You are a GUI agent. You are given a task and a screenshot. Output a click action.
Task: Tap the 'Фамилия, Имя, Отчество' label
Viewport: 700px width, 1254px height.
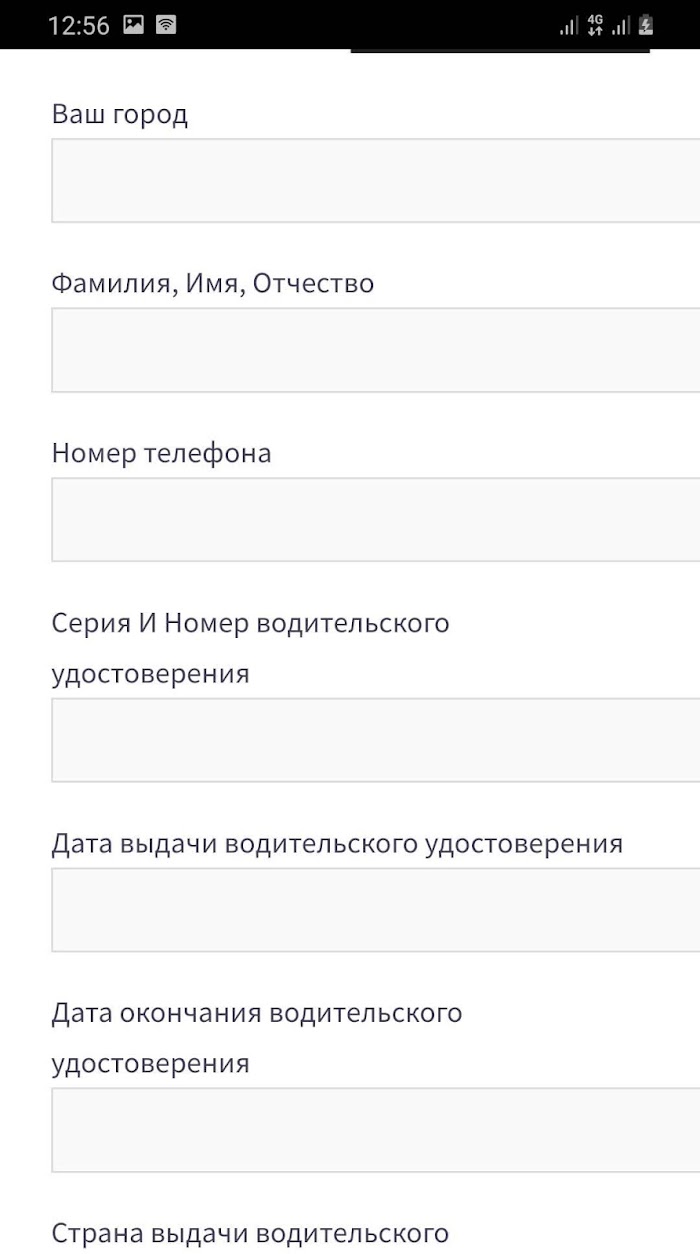212,284
